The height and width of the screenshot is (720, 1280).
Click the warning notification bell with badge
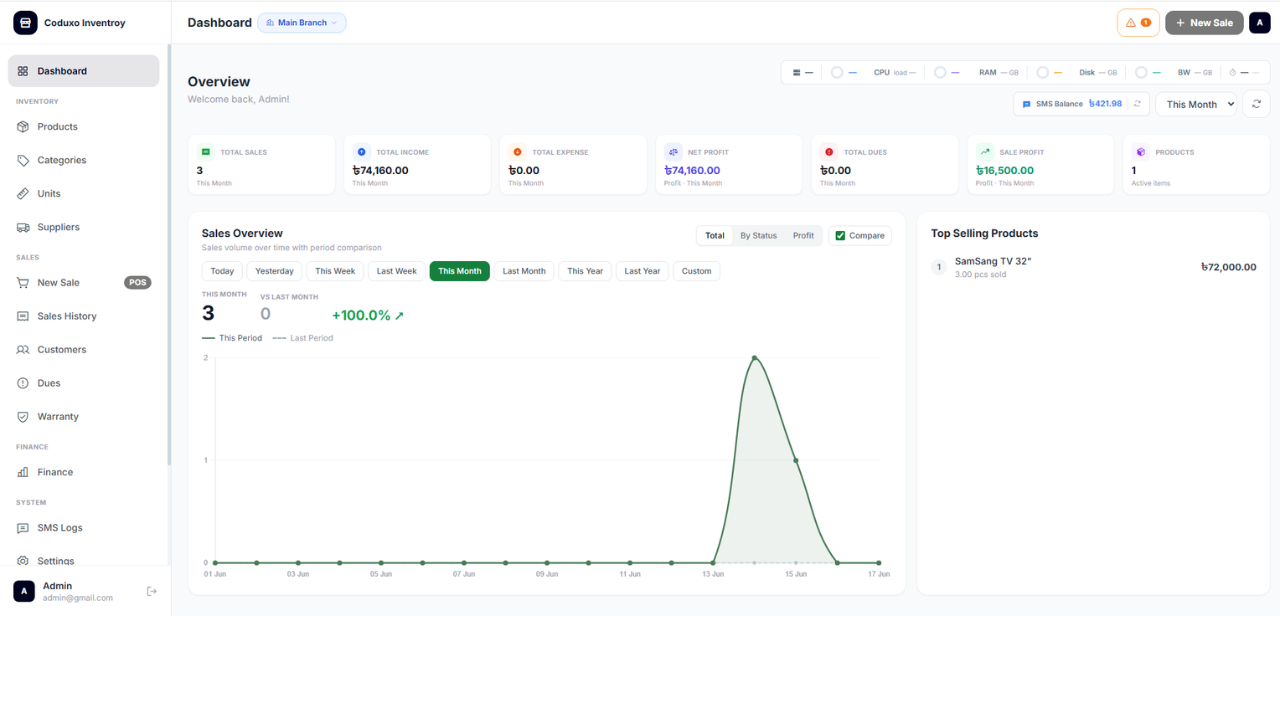pos(1138,22)
